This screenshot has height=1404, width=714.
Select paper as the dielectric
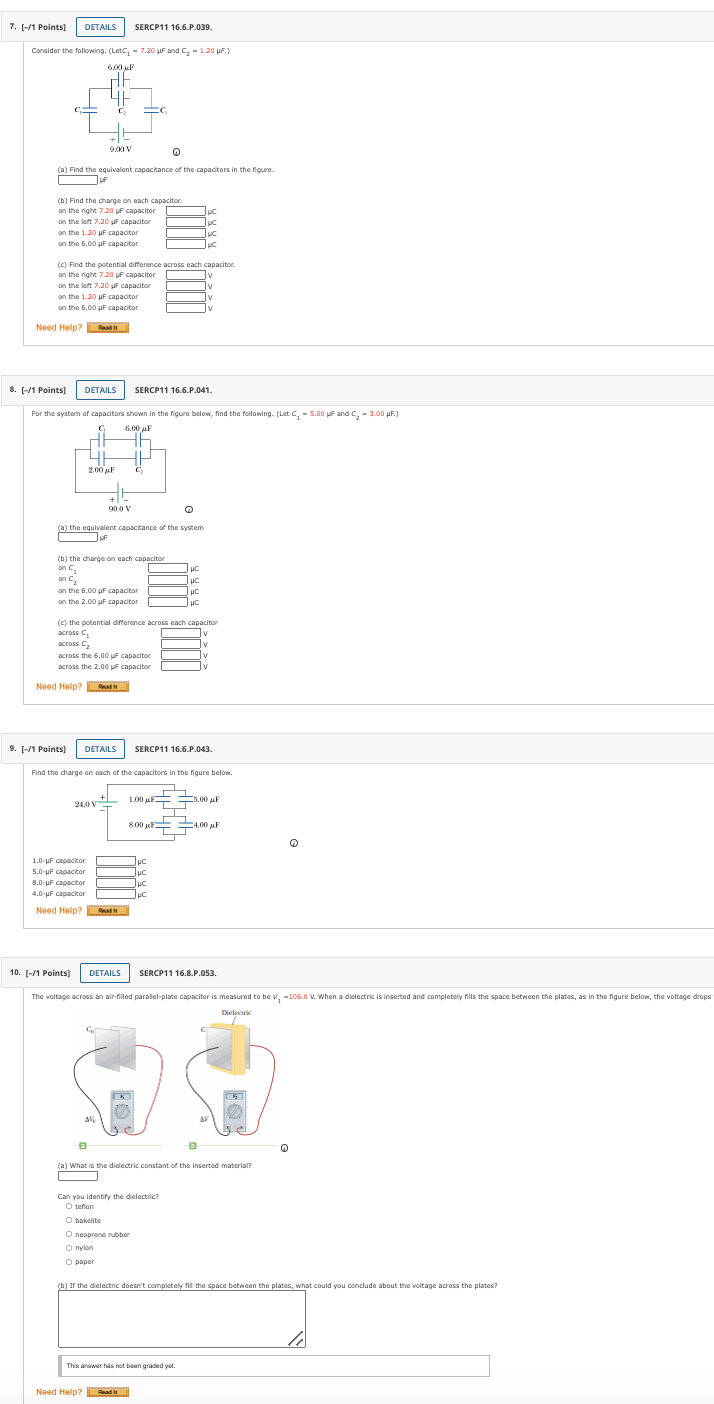pyautogui.click(x=69, y=1261)
